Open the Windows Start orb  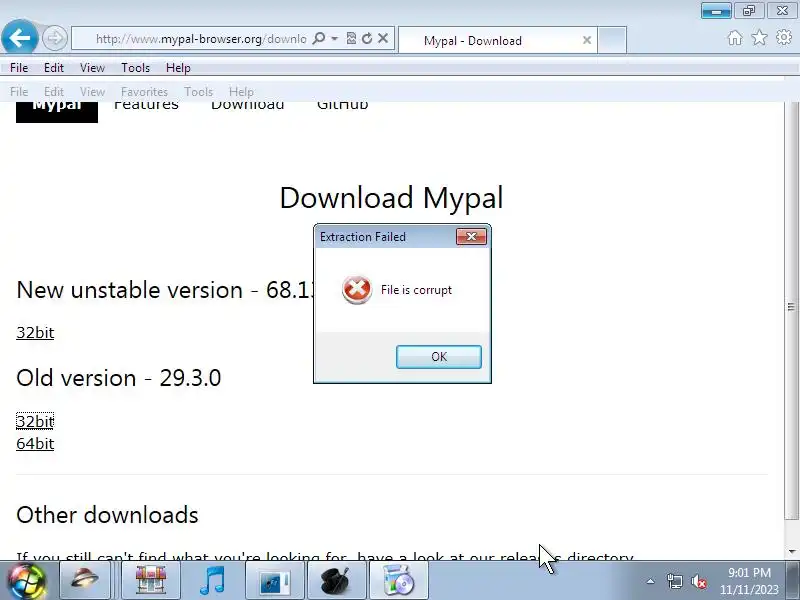click(27, 581)
